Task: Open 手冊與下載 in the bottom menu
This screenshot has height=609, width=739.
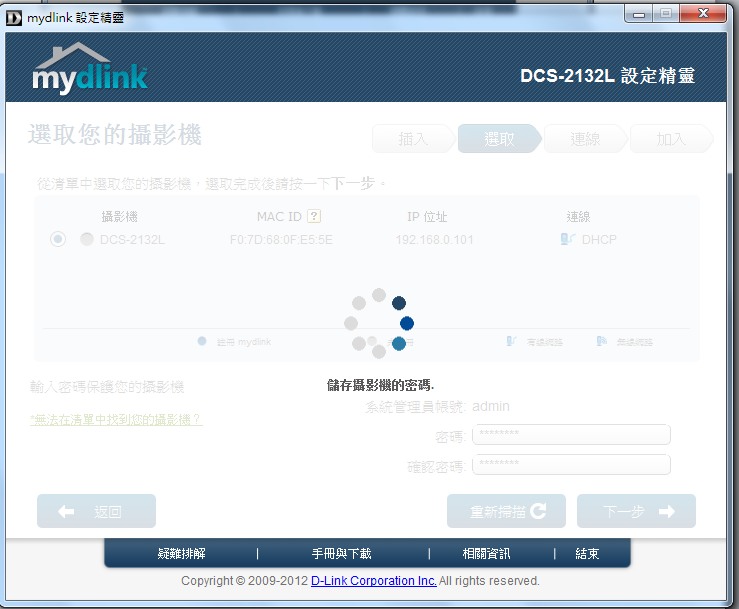Action: [342, 553]
